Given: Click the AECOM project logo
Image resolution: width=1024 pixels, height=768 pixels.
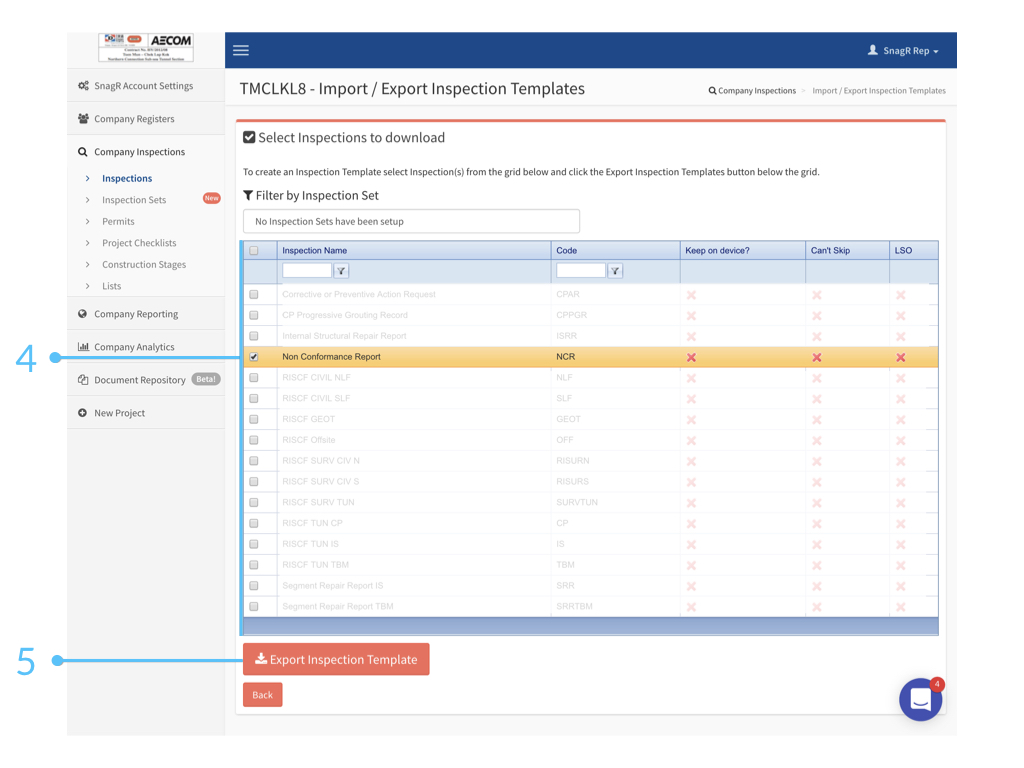Looking at the screenshot, I should pos(146,47).
